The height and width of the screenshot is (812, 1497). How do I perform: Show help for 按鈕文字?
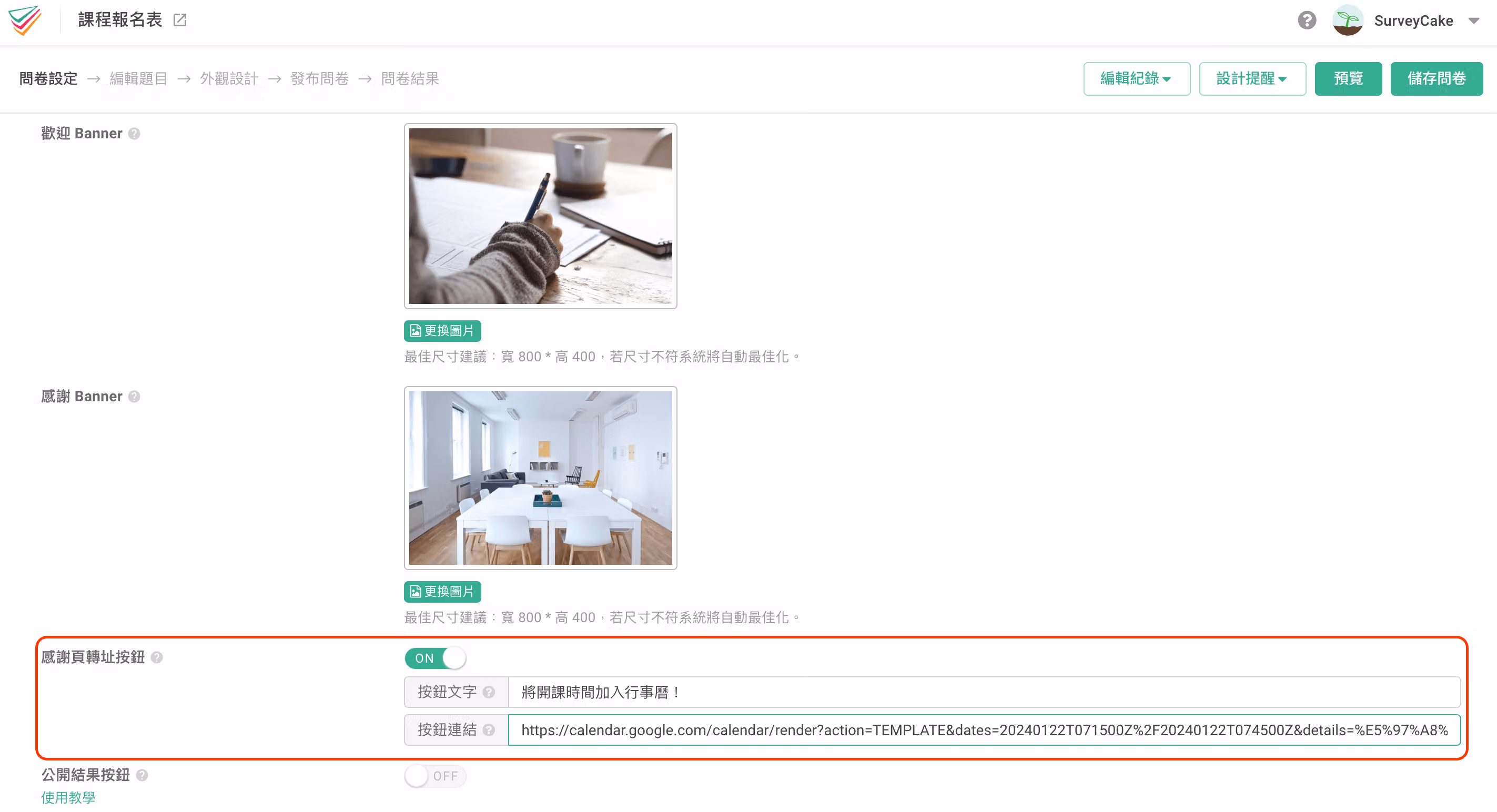tap(489, 692)
